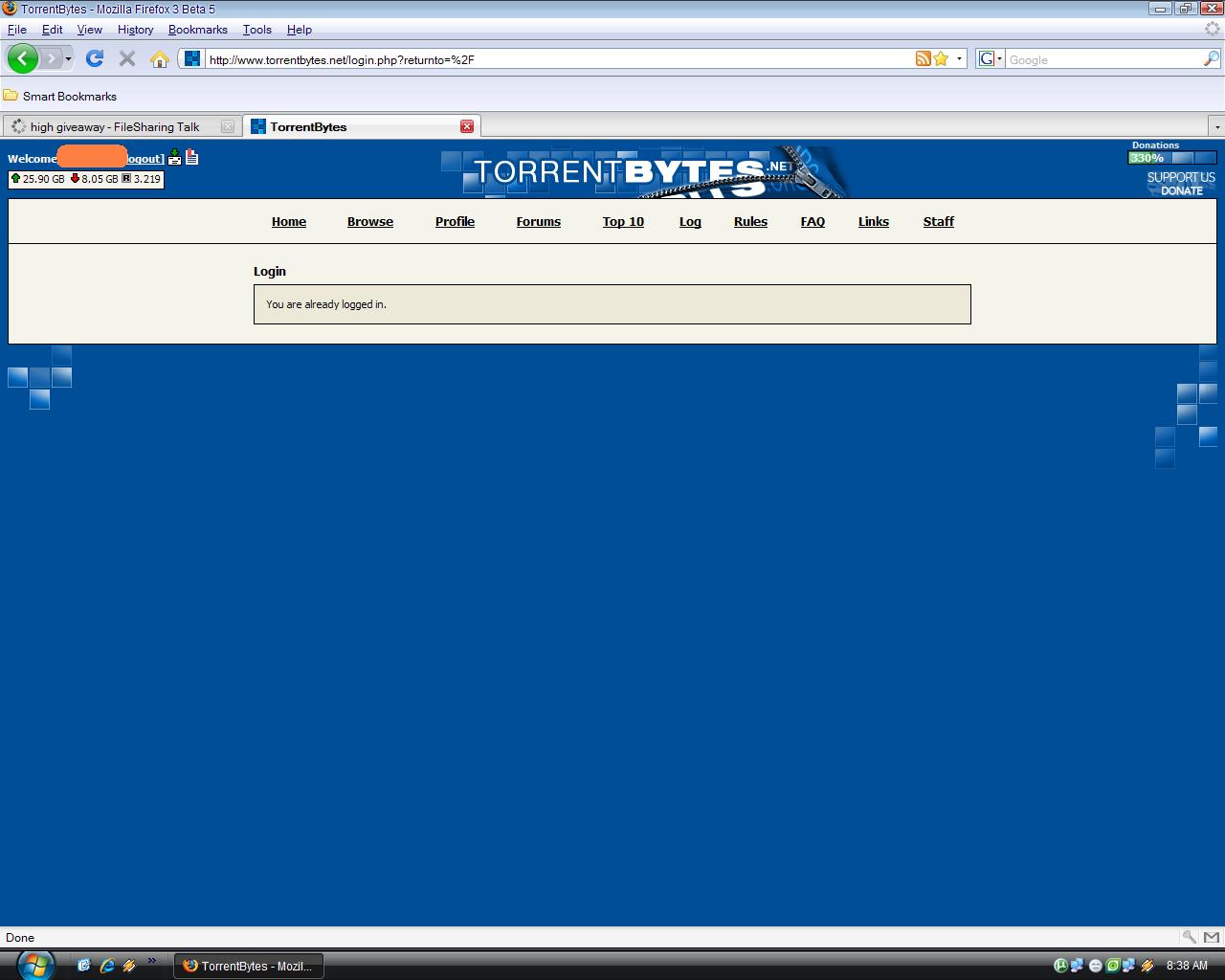Click the green upload arrow stat icon
Image resolution: width=1225 pixels, height=980 pixels.
coord(15,178)
